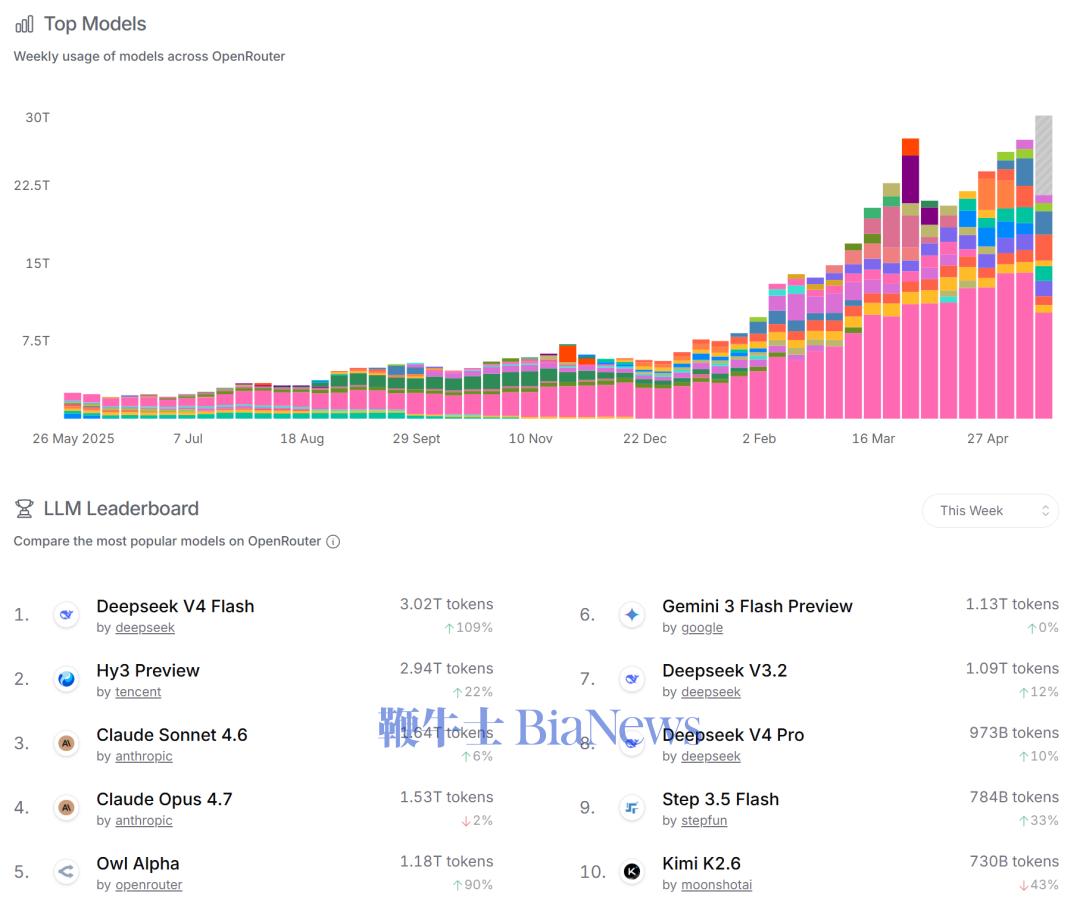Click the Claude Opus 4.7 anthropic logo
The image size is (1080, 910).
point(66,807)
